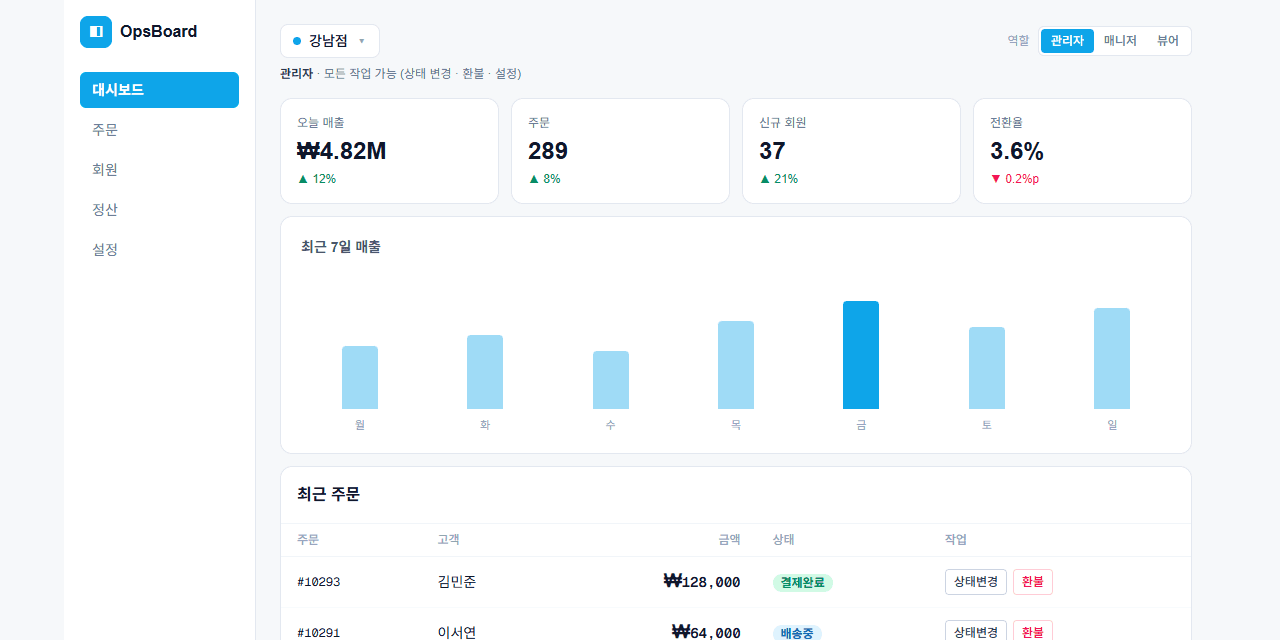Select the 화 bar in sales chart

[x=485, y=372]
